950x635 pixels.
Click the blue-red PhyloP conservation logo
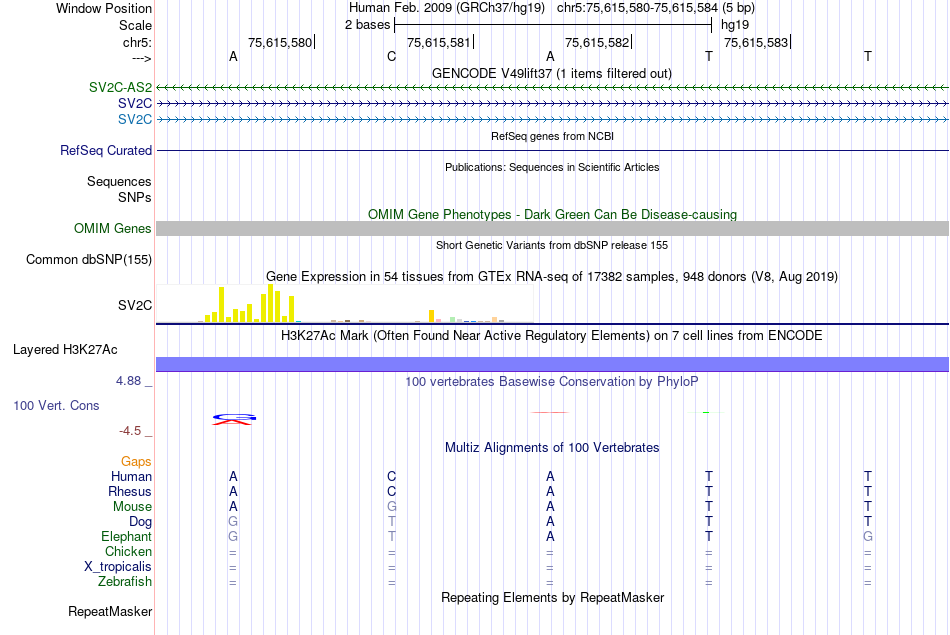point(234,419)
